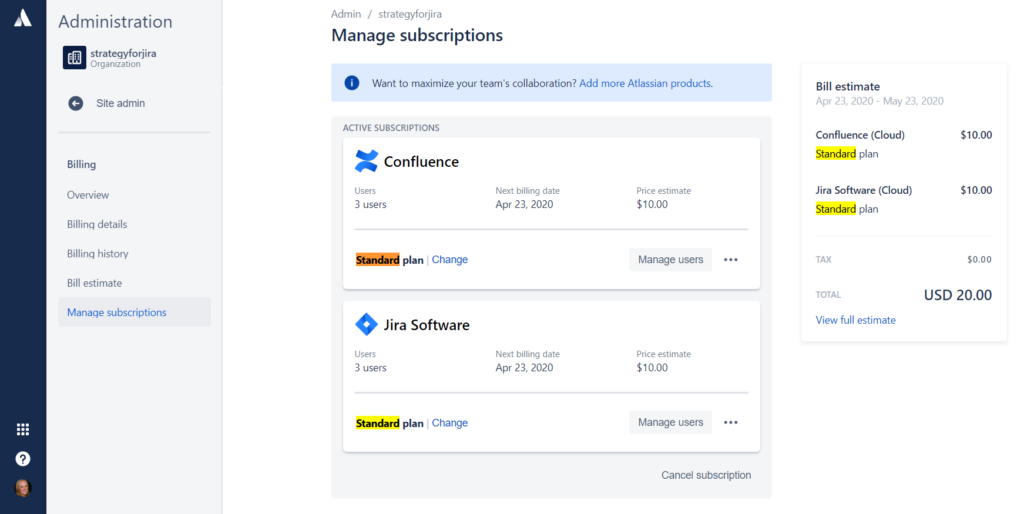This screenshot has height=514, width=1024.
Task: Click Change link for Confluence plan
Action: coord(450,259)
